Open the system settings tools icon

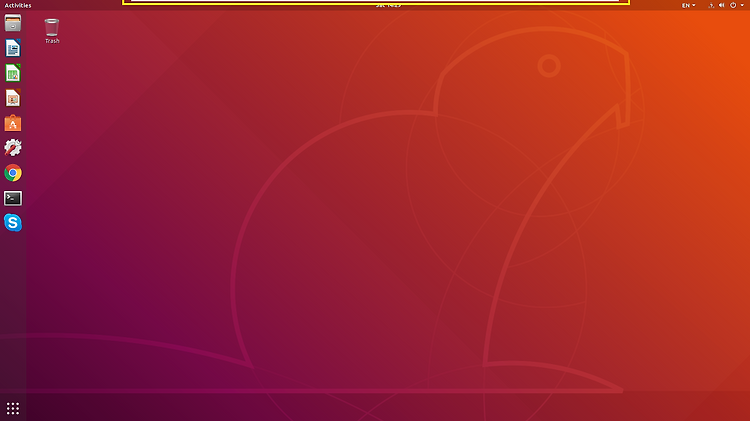13,147
